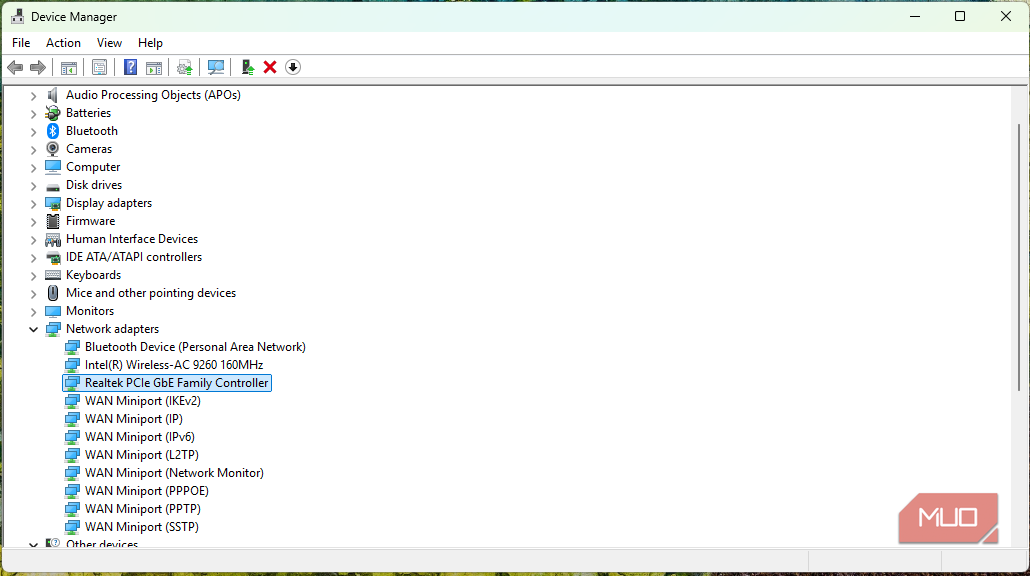
Task: Click the Cameras webcam icon
Action: pos(53,148)
